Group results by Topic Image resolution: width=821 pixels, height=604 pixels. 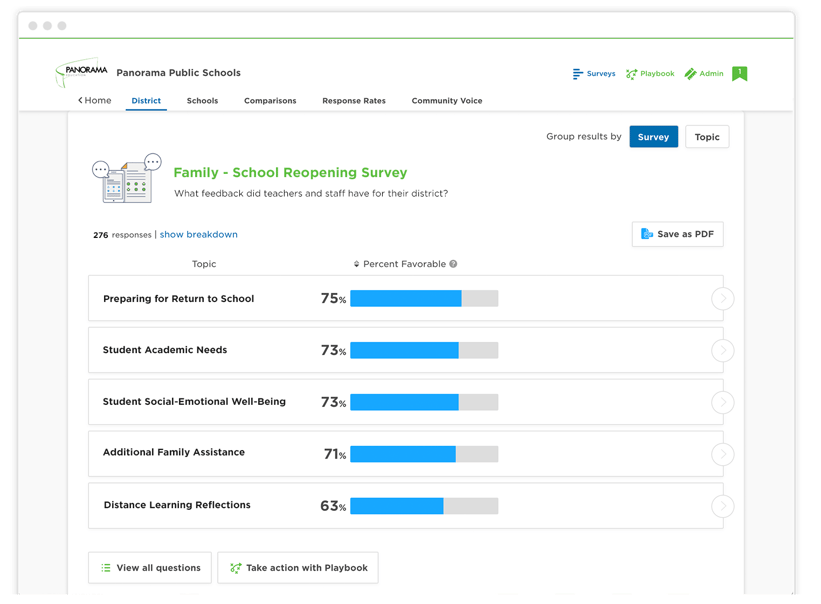pos(707,137)
